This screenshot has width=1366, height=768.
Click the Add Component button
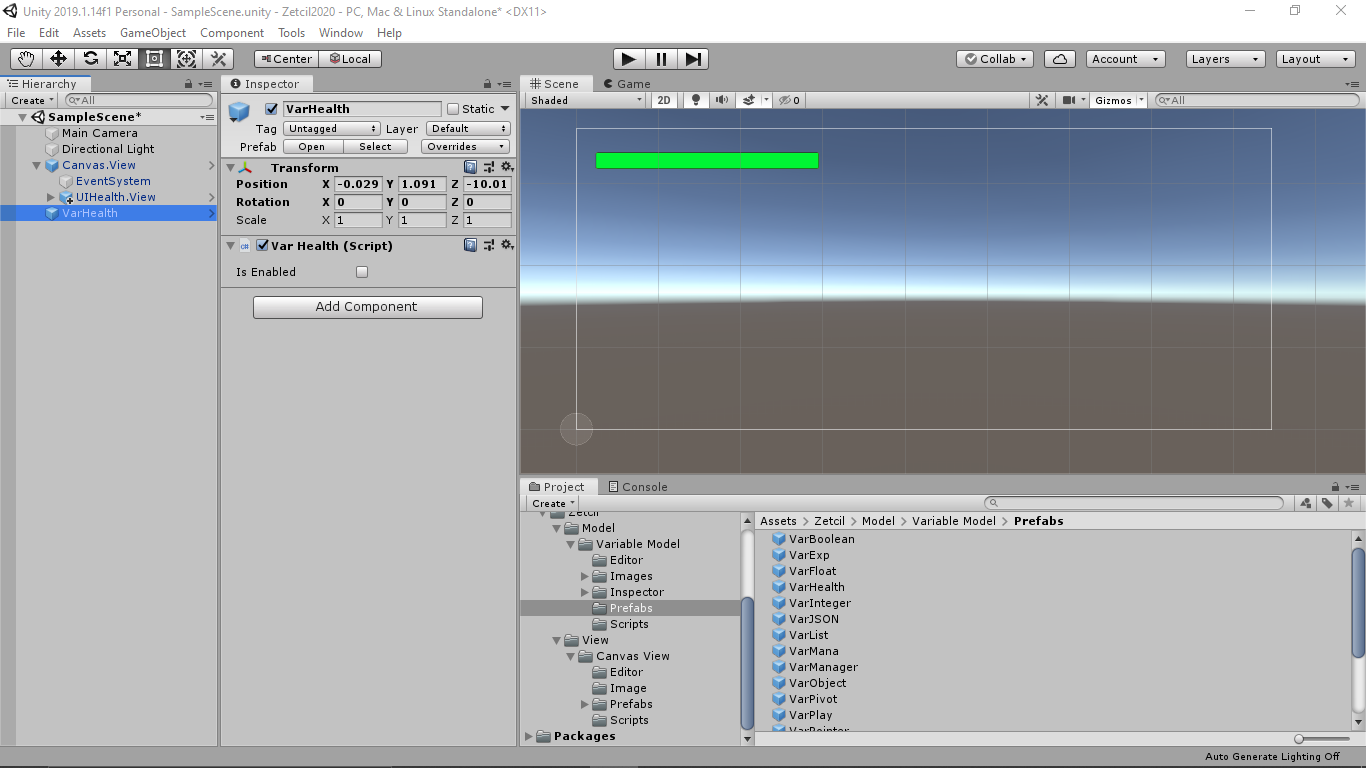pos(367,307)
